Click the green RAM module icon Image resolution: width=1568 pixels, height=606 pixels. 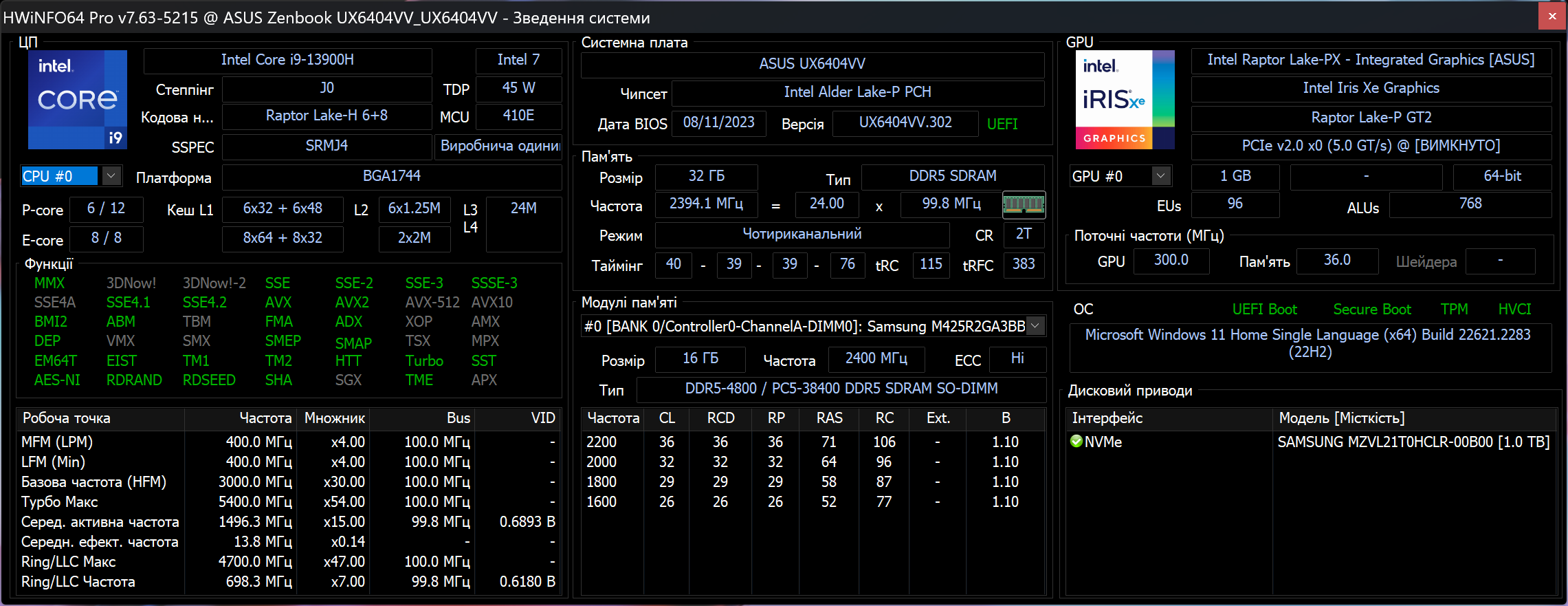[1024, 204]
